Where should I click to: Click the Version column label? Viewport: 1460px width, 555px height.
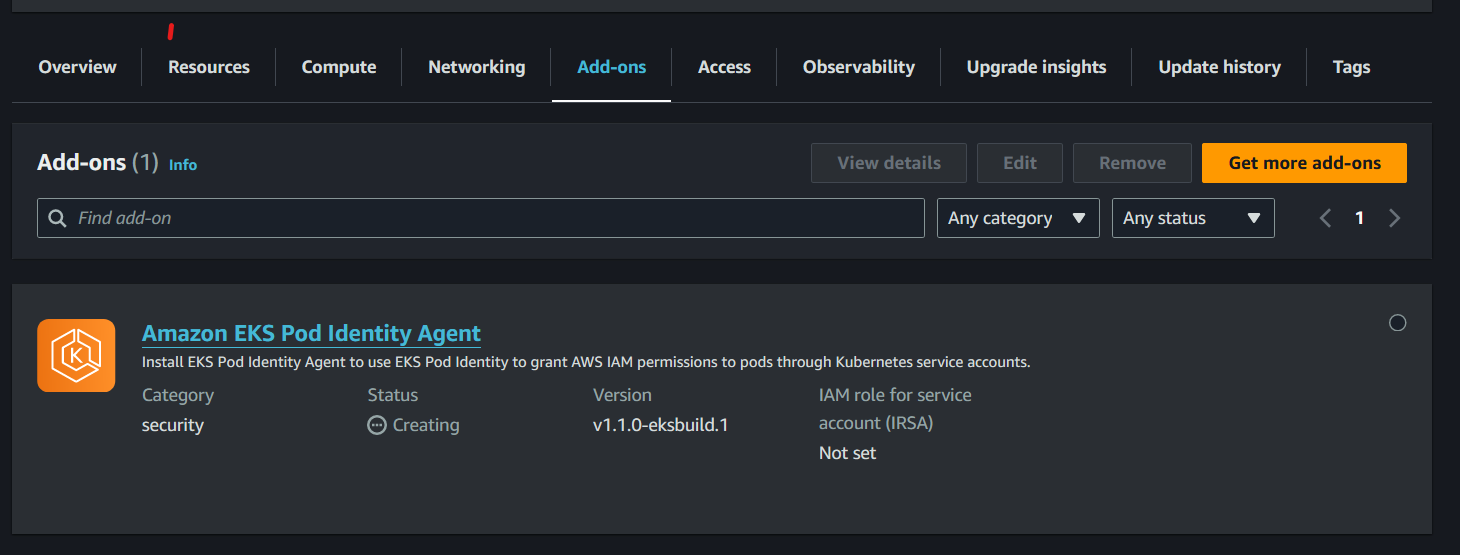coord(622,395)
